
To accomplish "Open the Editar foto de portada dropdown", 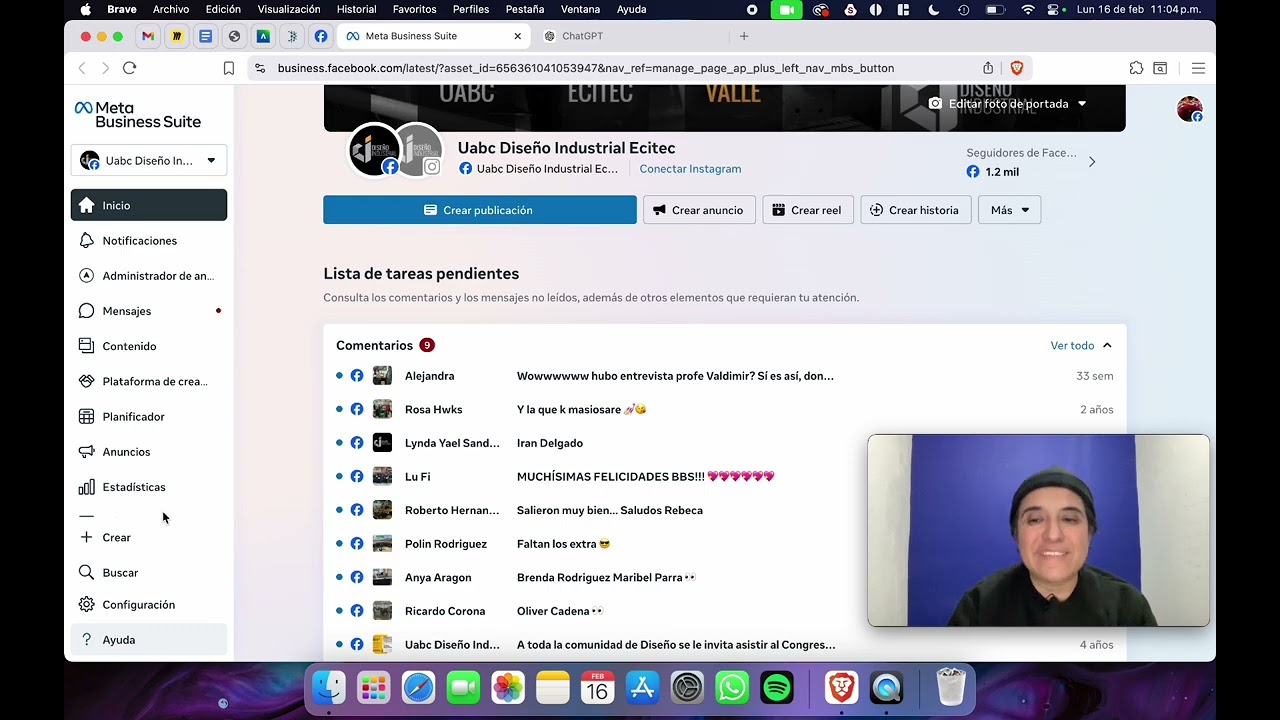I will point(1007,104).
